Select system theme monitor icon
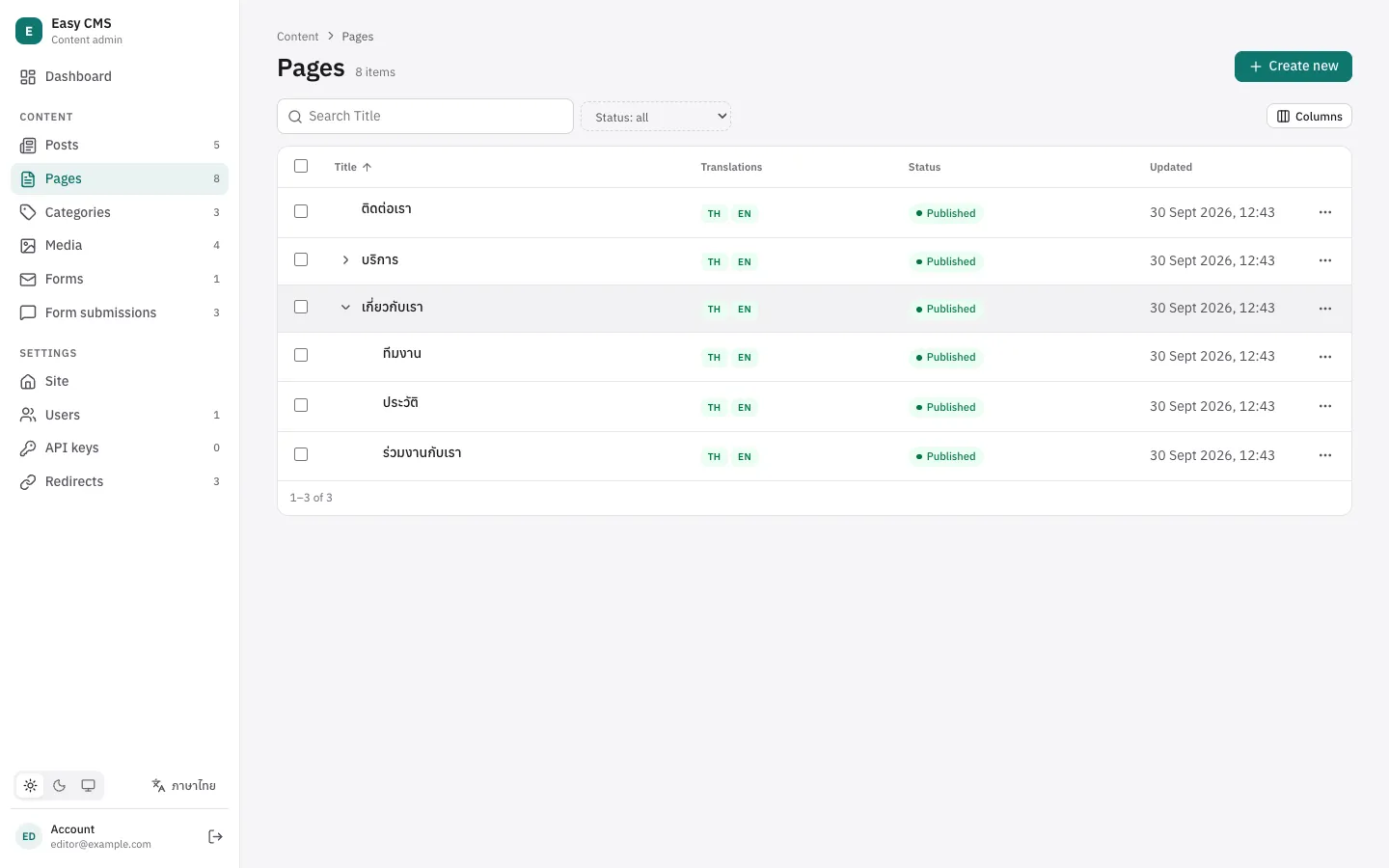 pos(89,785)
